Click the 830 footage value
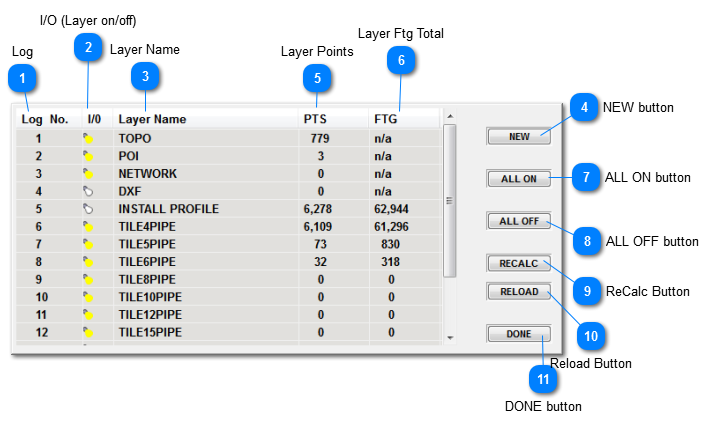715x430 pixels. click(x=391, y=244)
